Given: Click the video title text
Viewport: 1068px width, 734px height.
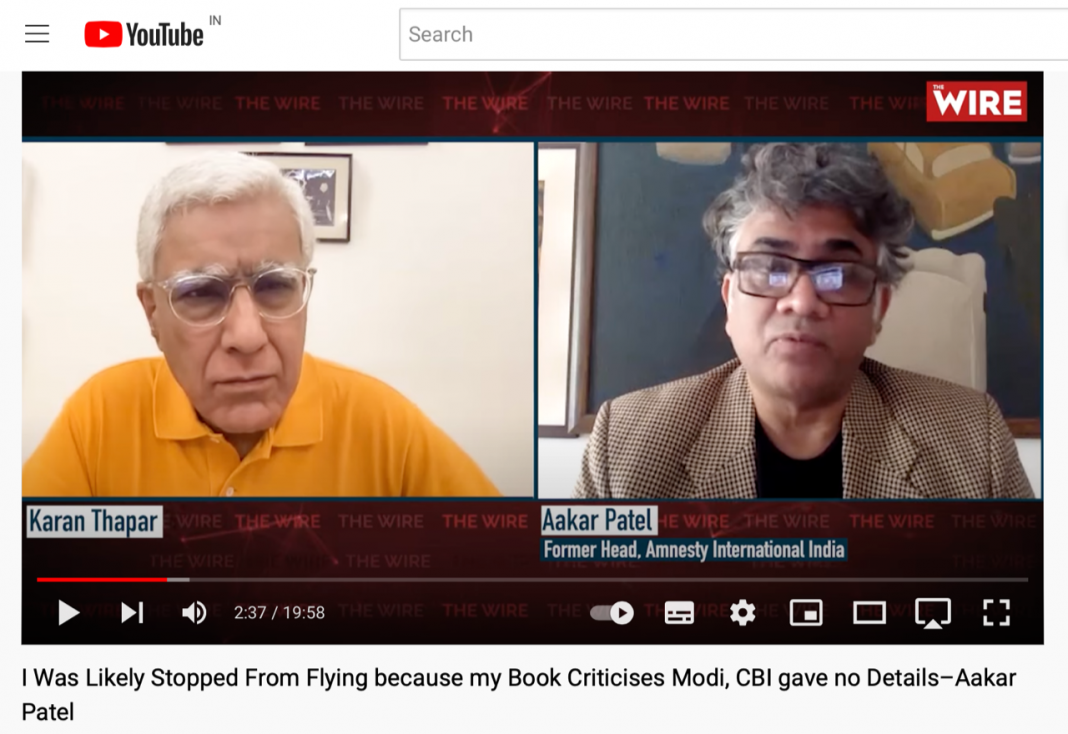Looking at the screenshot, I should click(x=519, y=695).
